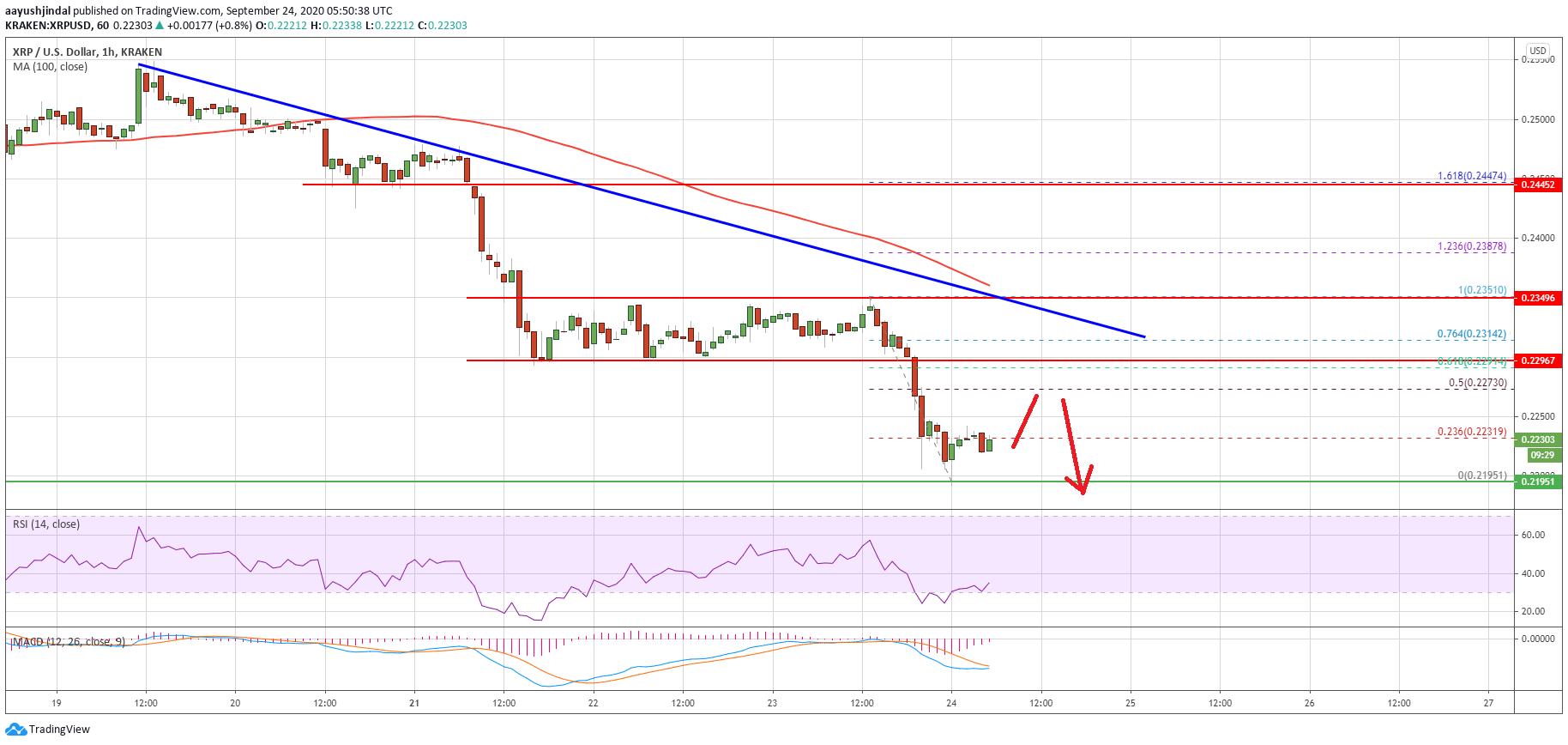Click the USD currency button
Screen dimensions: 1568x745
[x=1538, y=51]
